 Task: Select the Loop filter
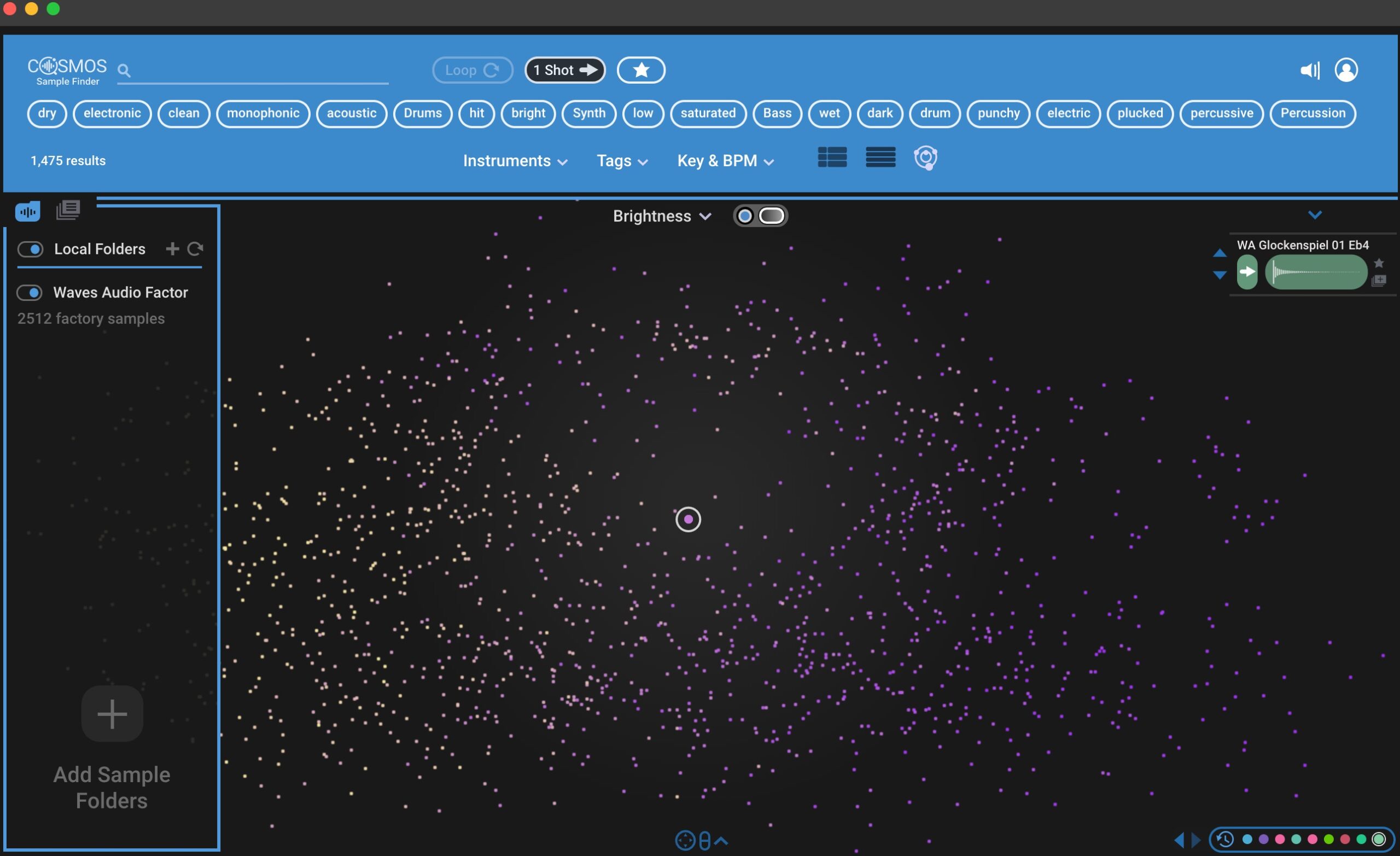[x=472, y=71]
